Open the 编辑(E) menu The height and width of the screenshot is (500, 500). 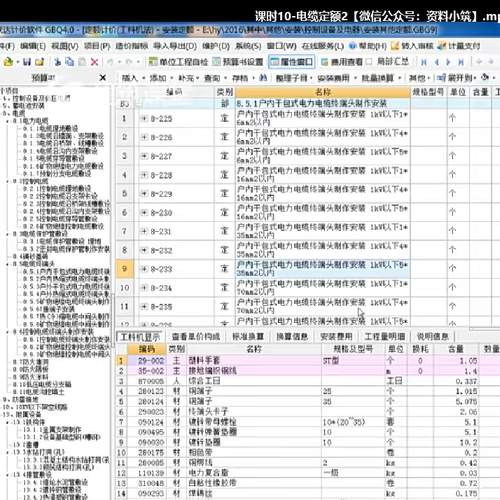tap(33, 46)
